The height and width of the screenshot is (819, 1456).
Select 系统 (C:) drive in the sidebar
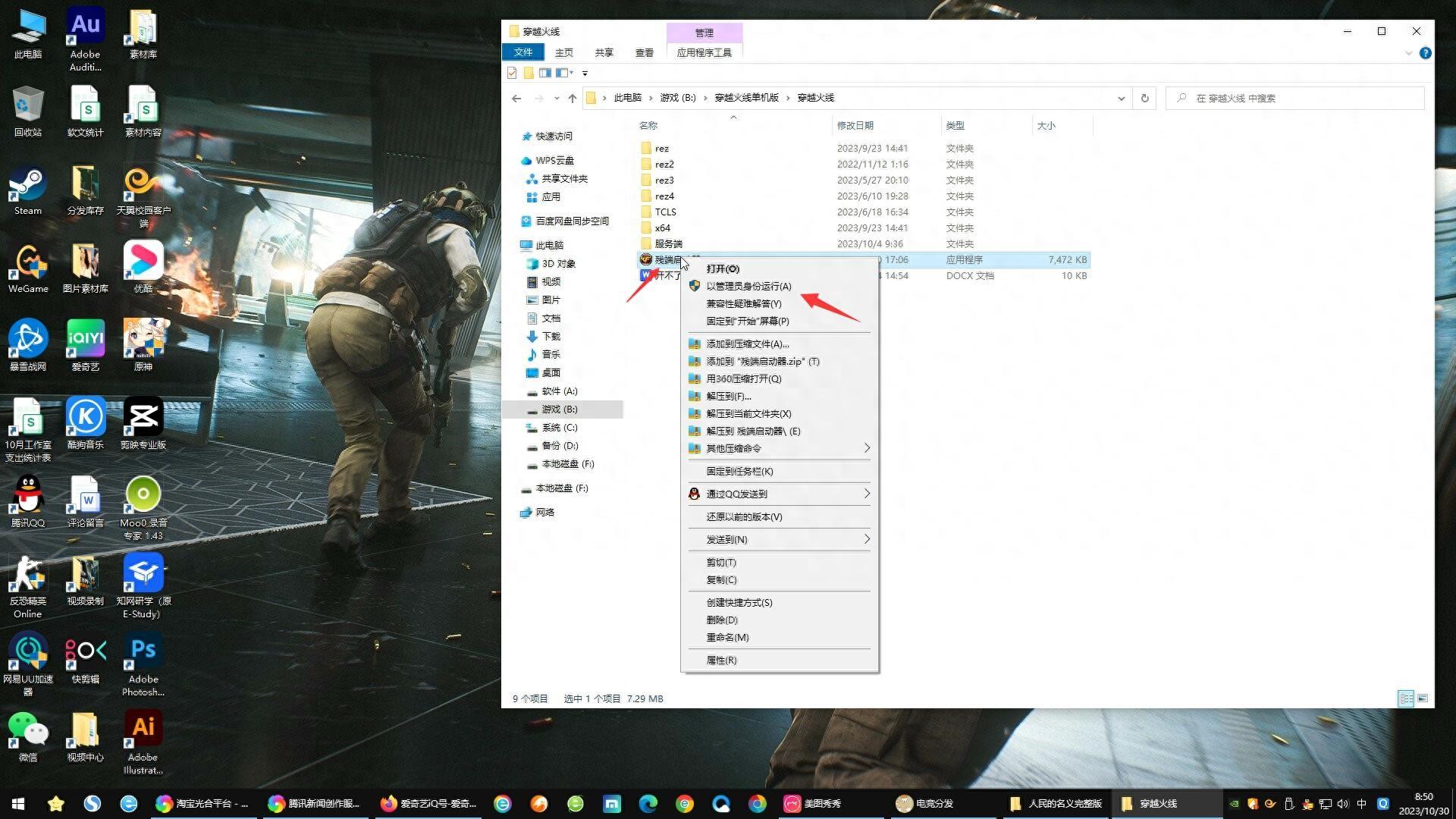tap(559, 428)
